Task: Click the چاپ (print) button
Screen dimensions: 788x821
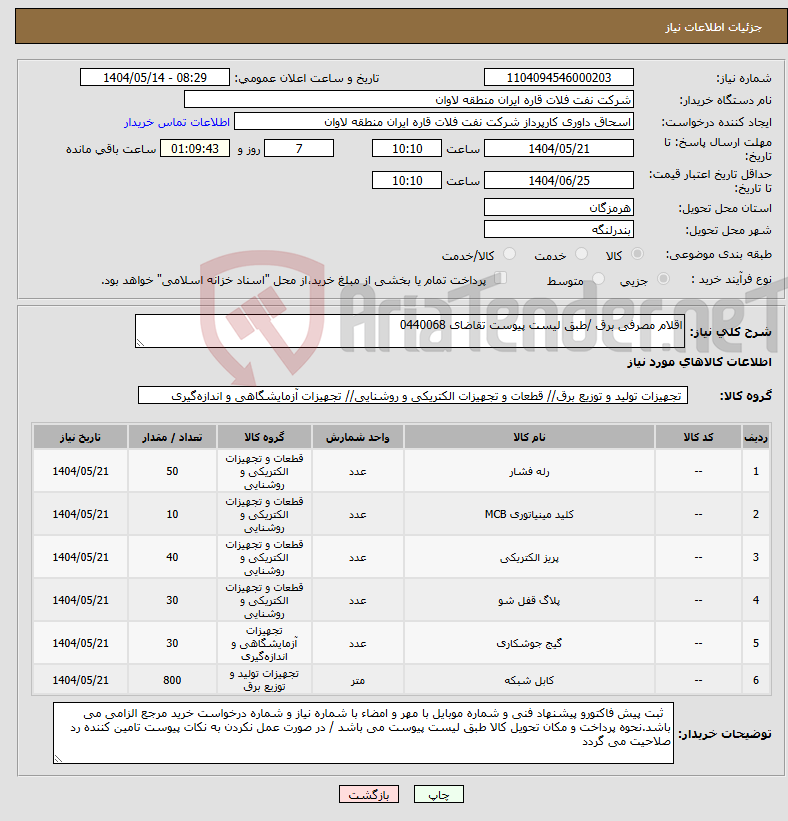Action: (438, 794)
